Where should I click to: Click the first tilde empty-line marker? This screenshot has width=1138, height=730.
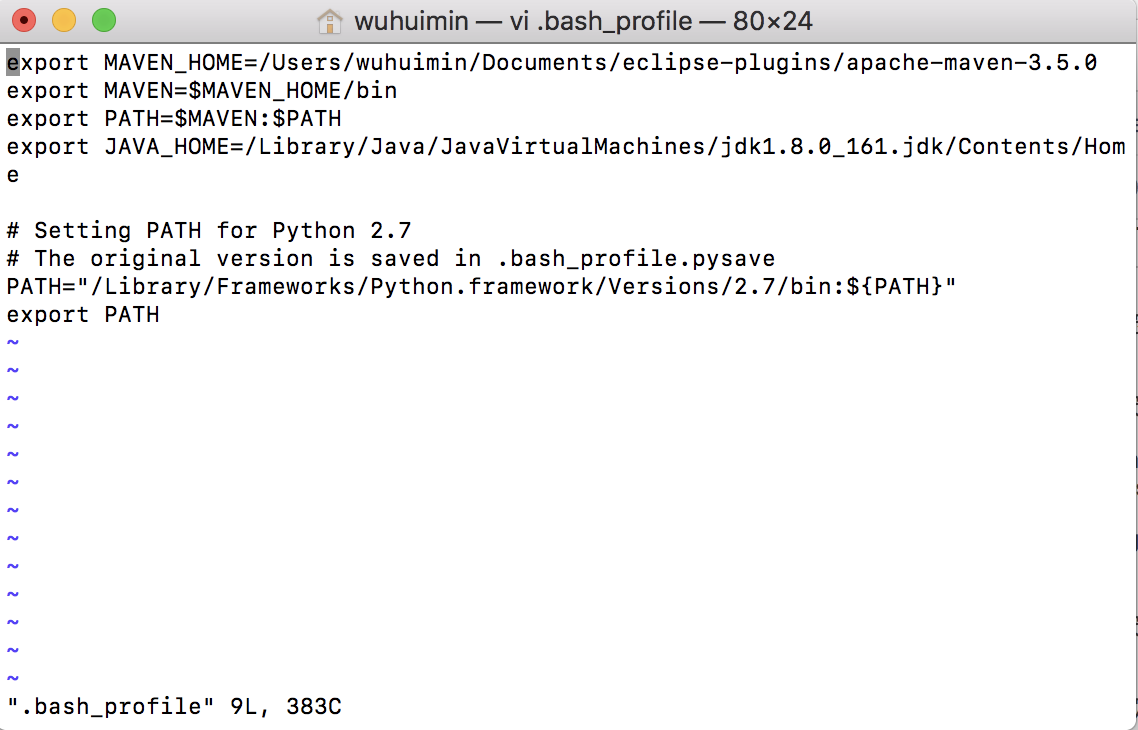(x=13, y=342)
